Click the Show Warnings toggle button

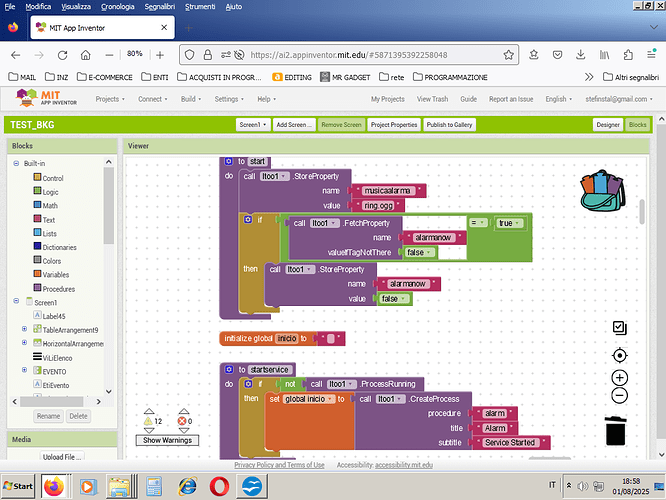click(x=167, y=440)
